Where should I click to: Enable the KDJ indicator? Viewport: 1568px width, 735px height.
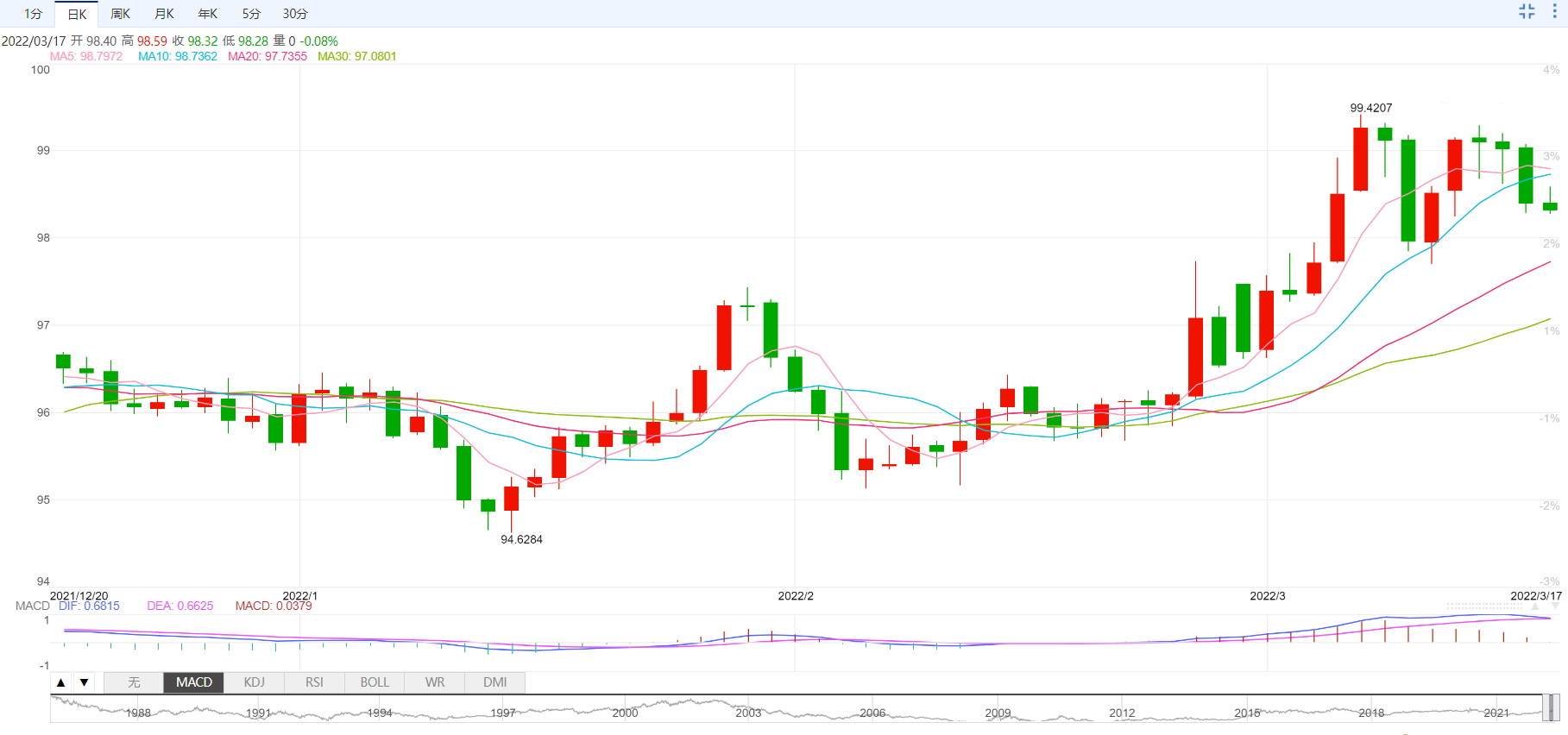[x=254, y=682]
